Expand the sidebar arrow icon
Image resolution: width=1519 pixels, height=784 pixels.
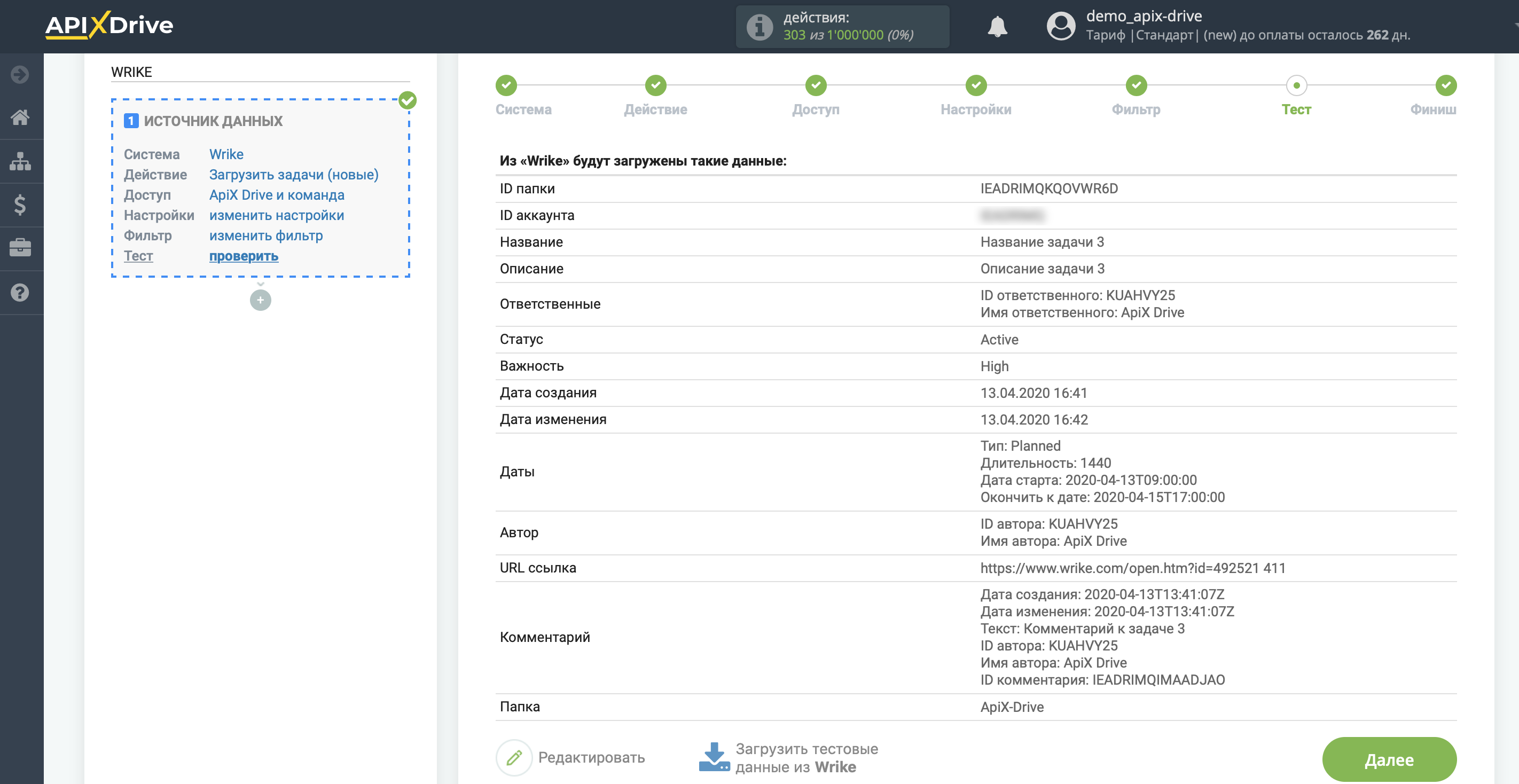tap(20, 75)
